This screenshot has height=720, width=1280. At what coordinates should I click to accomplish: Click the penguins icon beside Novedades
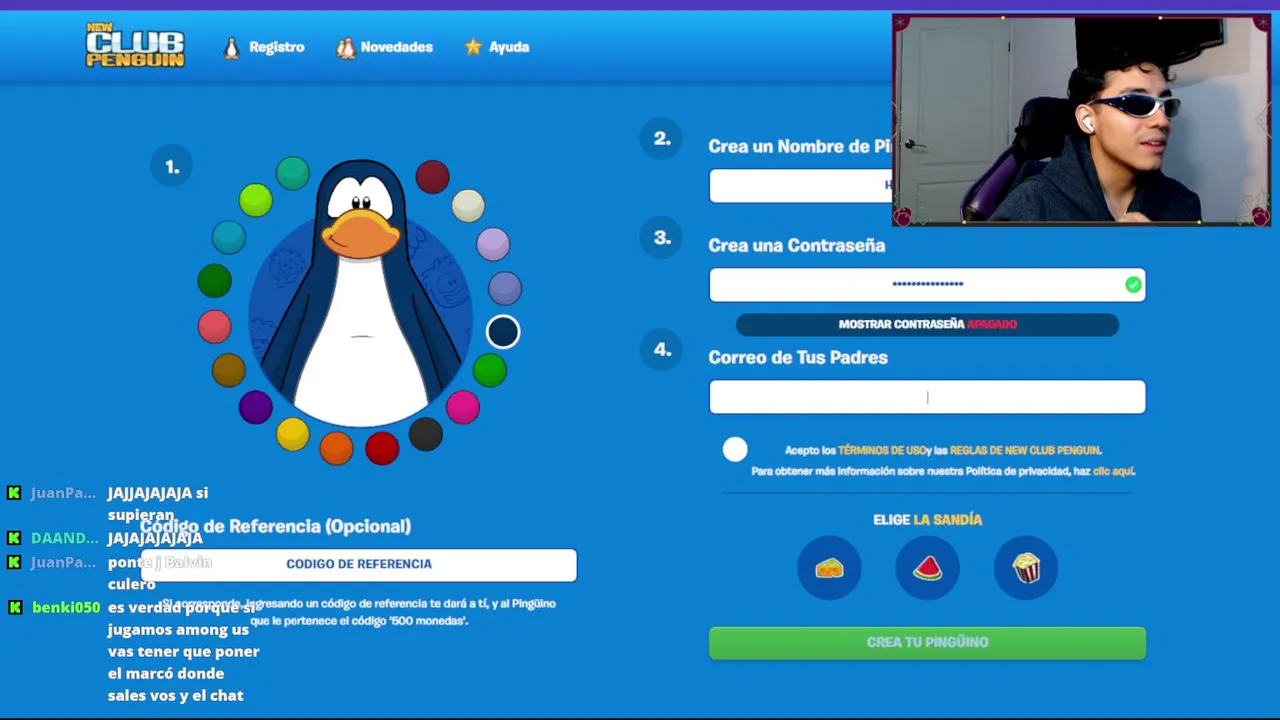(x=345, y=47)
